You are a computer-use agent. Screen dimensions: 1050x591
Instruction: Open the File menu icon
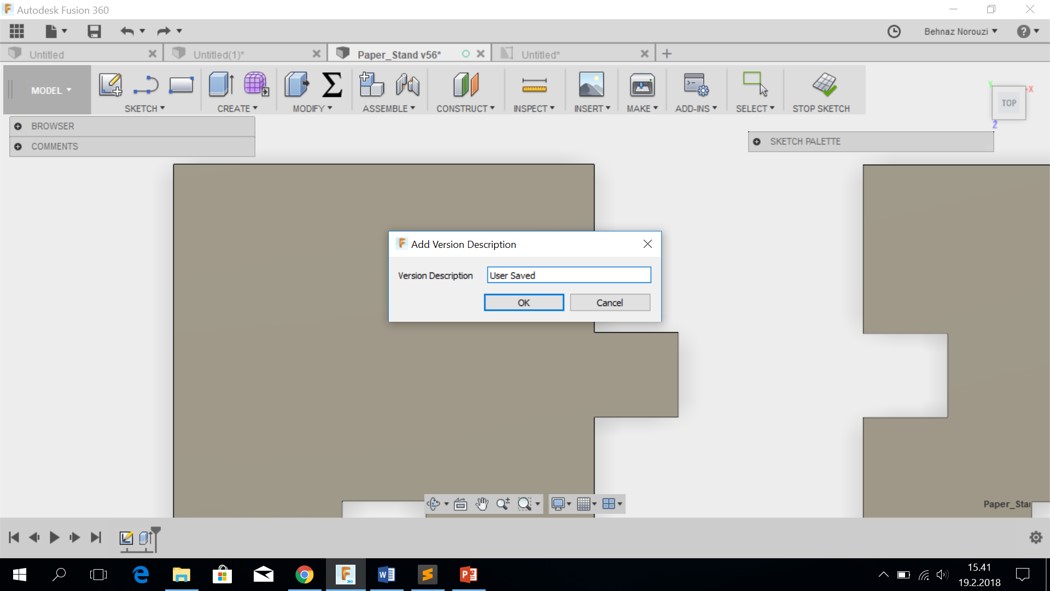click(x=52, y=31)
